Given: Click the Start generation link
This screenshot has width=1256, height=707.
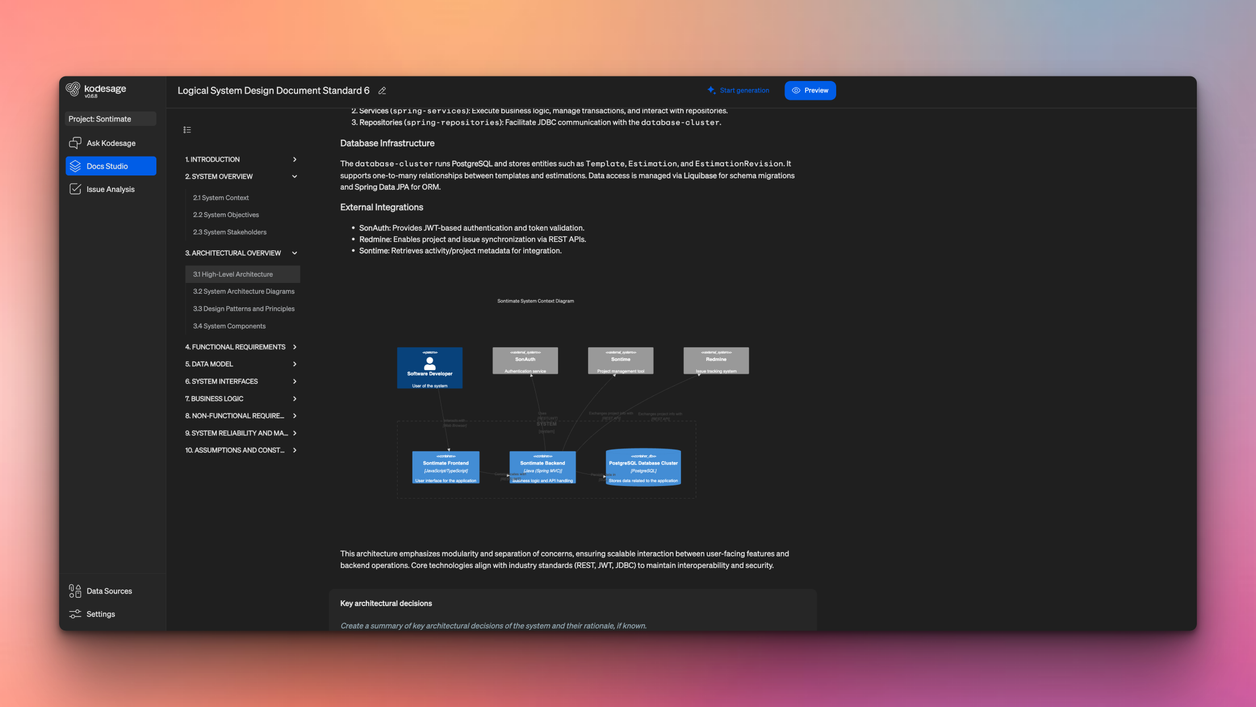Looking at the screenshot, I should [742, 90].
